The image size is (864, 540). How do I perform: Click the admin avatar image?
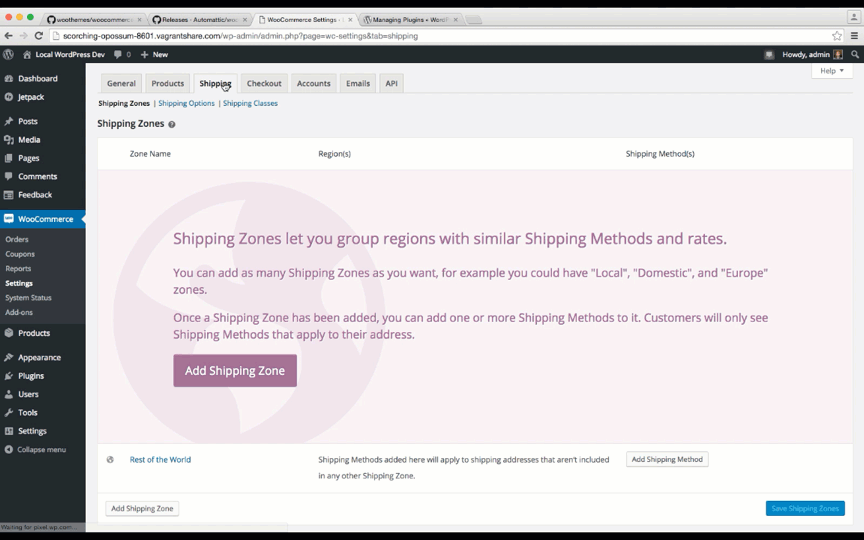pyautogui.click(x=838, y=55)
